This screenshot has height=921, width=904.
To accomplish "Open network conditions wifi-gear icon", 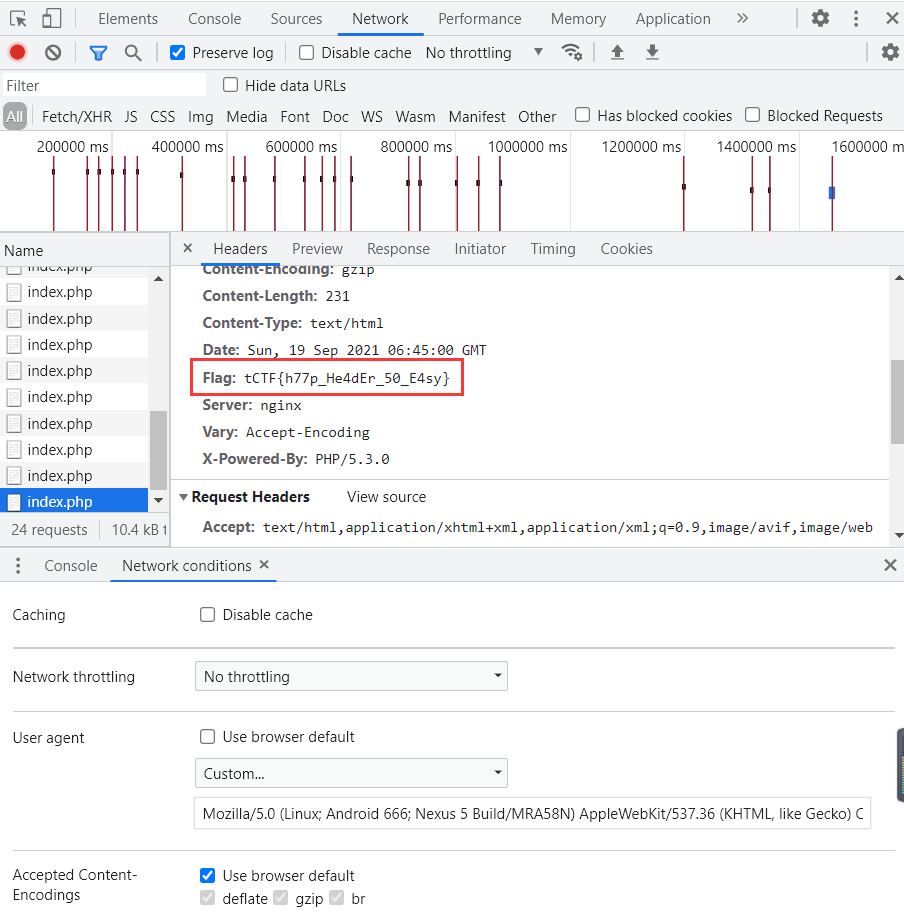I will pyautogui.click(x=572, y=52).
